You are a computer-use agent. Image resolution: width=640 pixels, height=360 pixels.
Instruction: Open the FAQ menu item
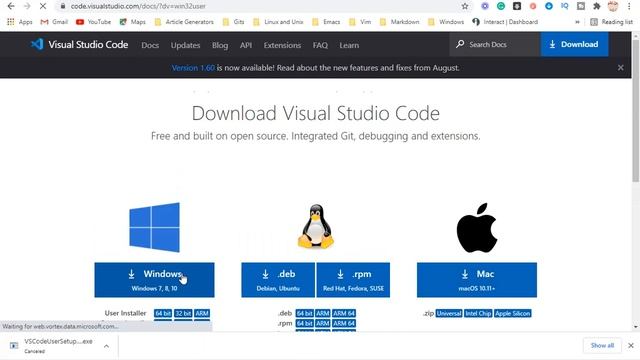tap(320, 45)
